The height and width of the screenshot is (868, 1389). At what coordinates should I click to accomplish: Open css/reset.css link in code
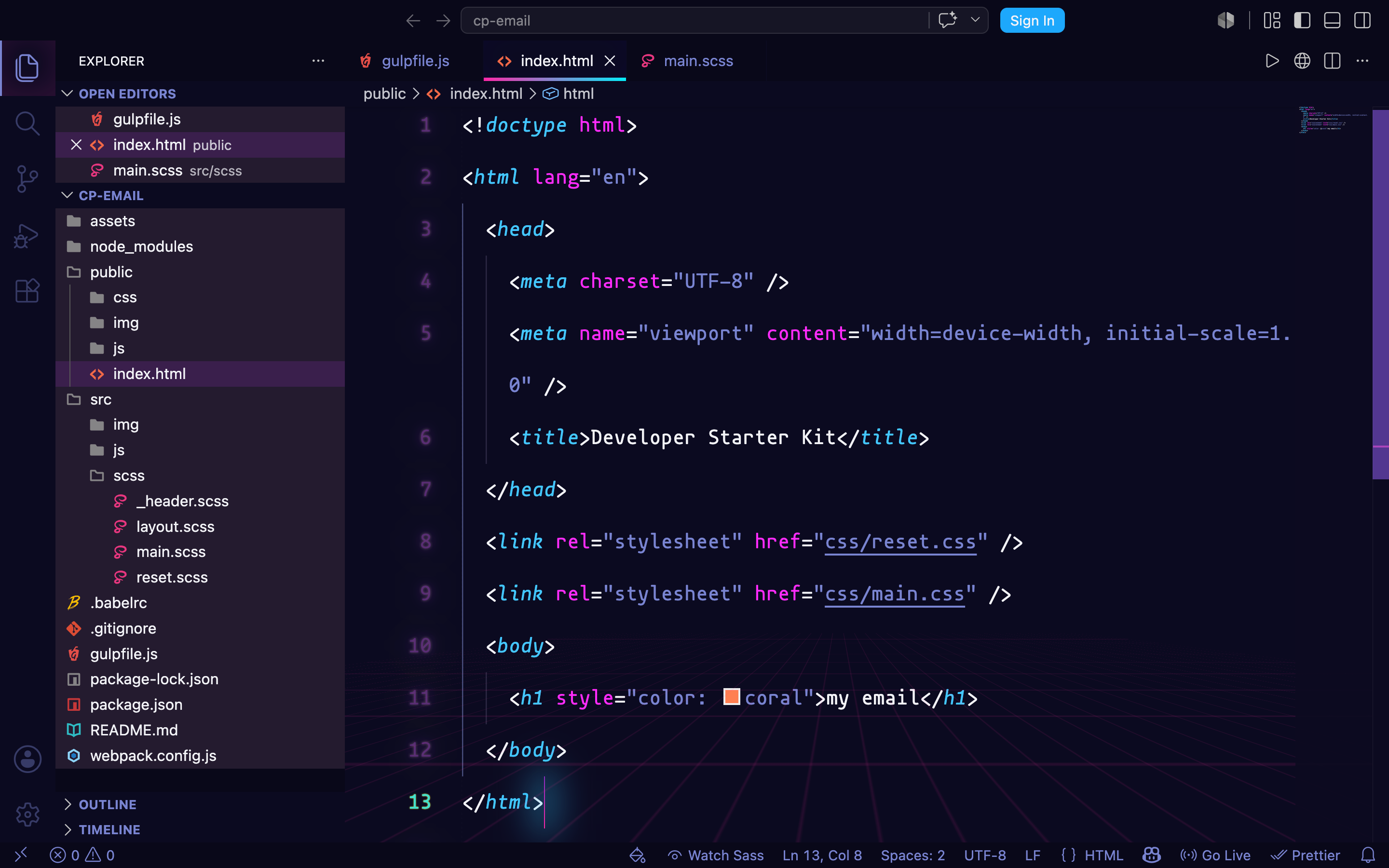pos(900,542)
